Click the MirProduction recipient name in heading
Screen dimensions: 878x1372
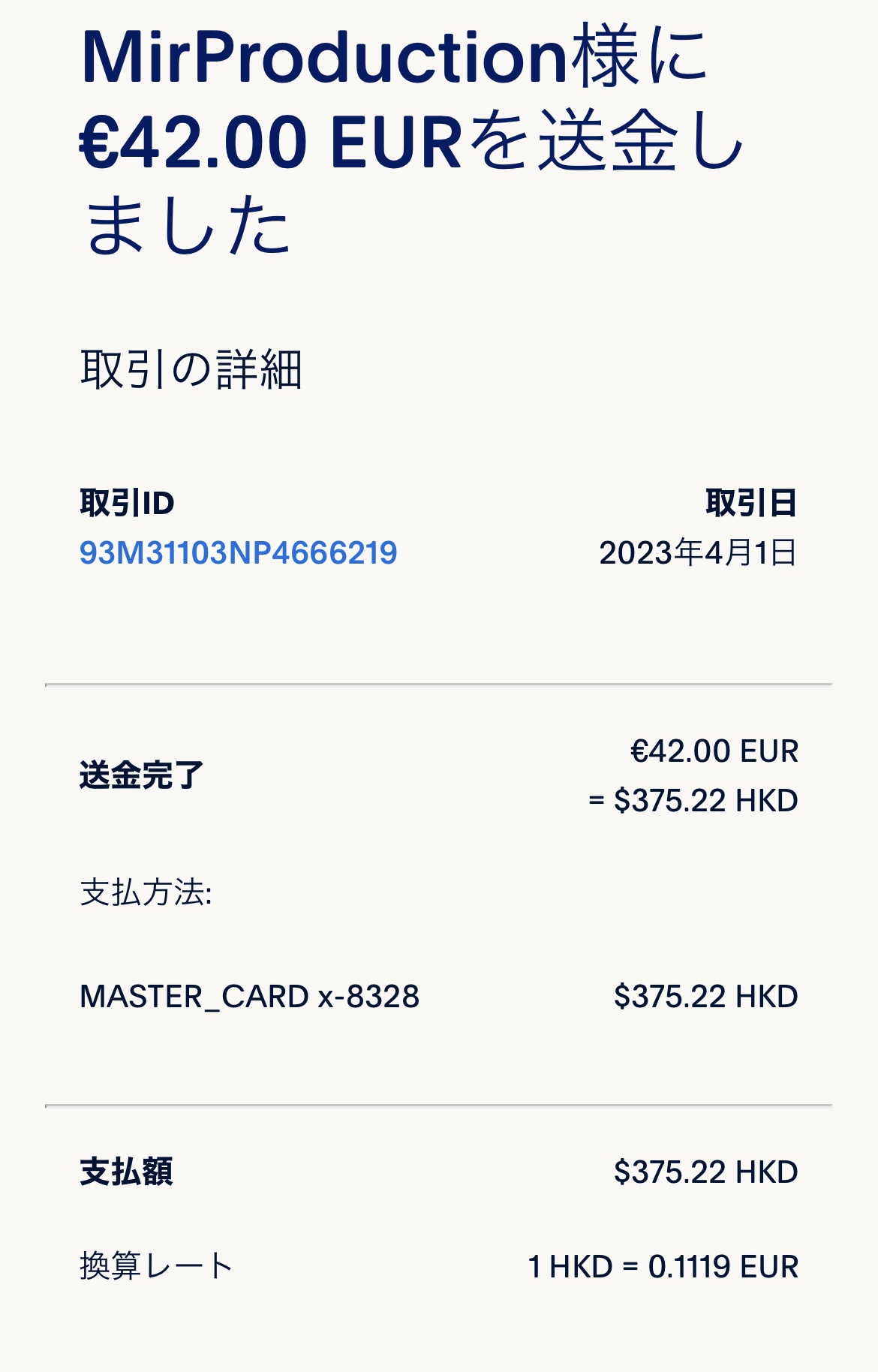(323, 58)
